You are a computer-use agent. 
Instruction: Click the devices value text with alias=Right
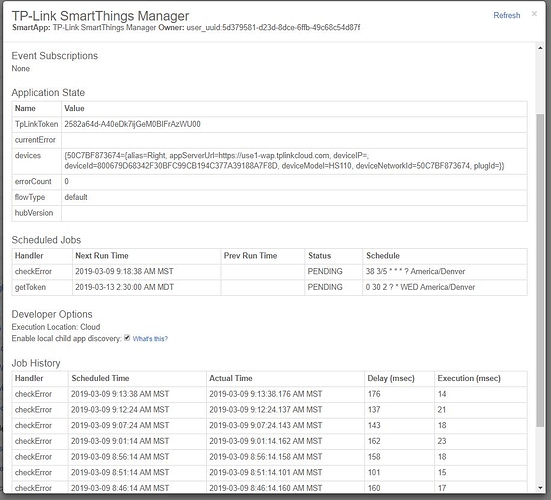tap(284, 161)
